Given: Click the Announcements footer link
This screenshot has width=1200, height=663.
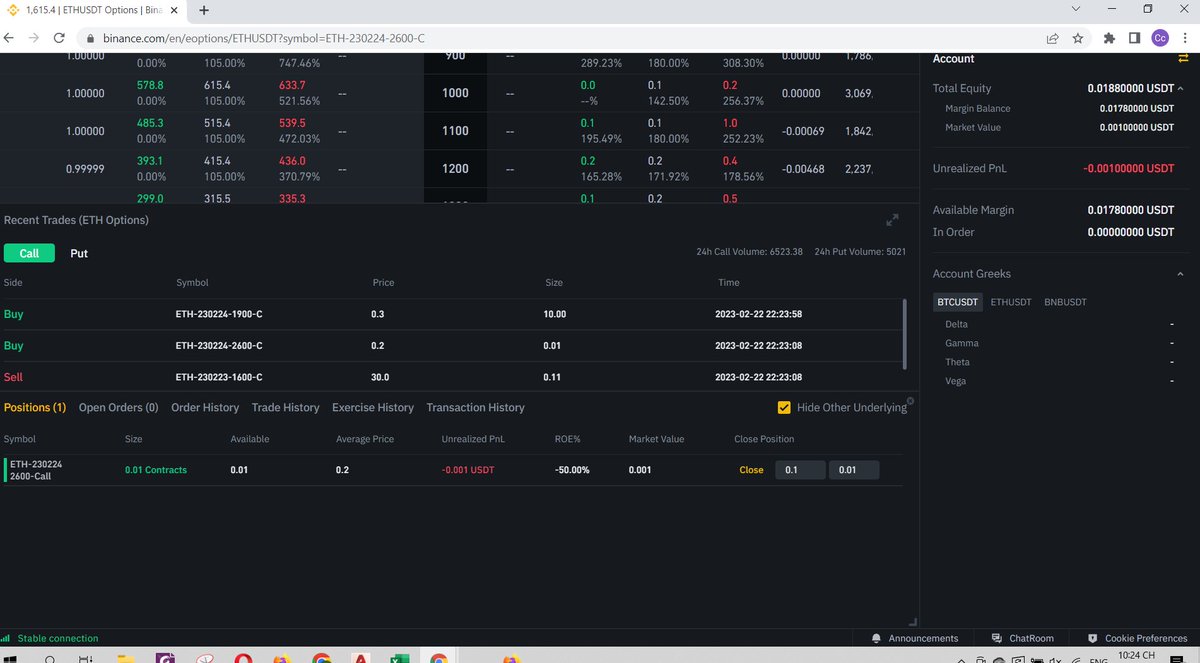Looking at the screenshot, I should [x=923, y=638].
